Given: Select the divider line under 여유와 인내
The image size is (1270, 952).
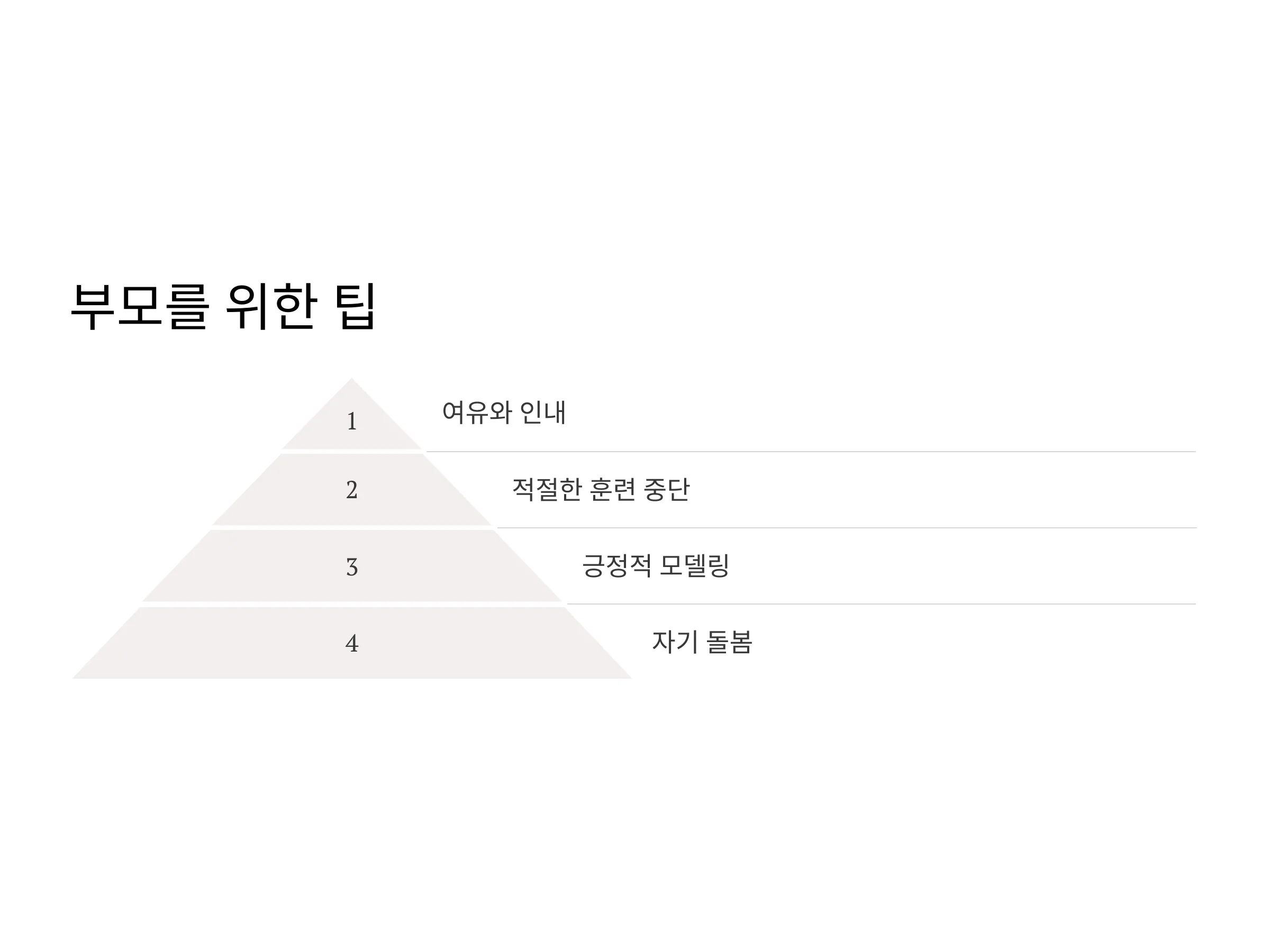Looking at the screenshot, I should coord(811,452).
